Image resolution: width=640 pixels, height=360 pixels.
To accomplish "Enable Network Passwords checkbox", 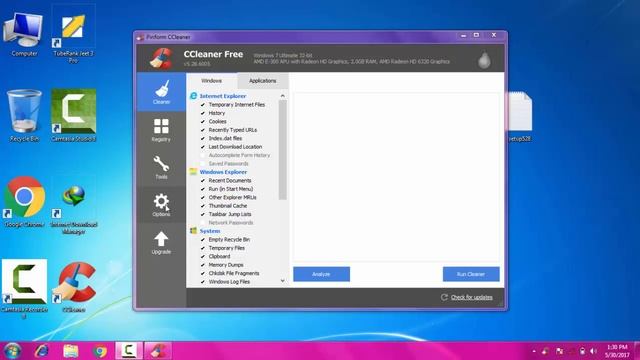I will (203, 222).
